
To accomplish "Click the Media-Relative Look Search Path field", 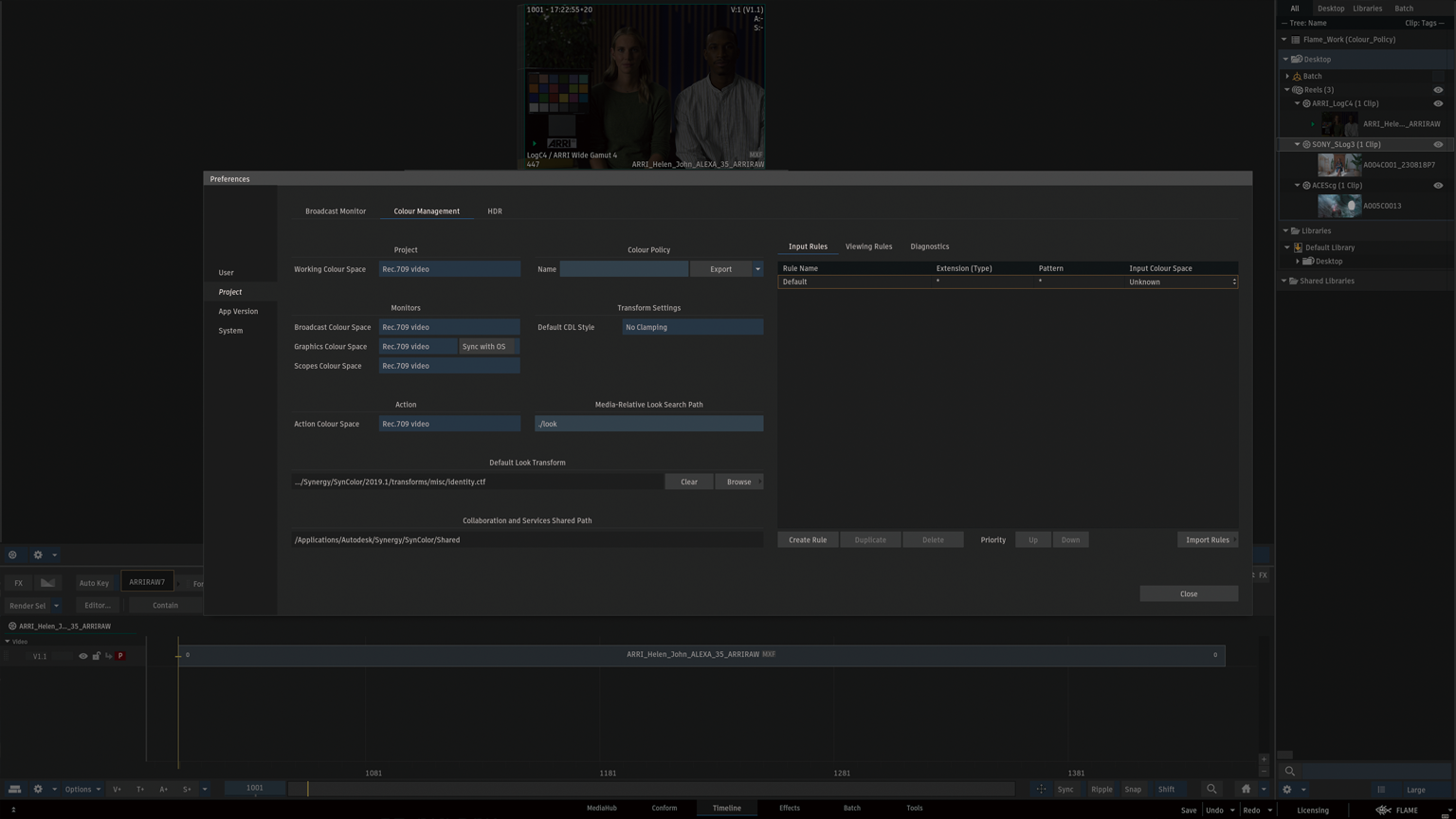I will 649,424.
